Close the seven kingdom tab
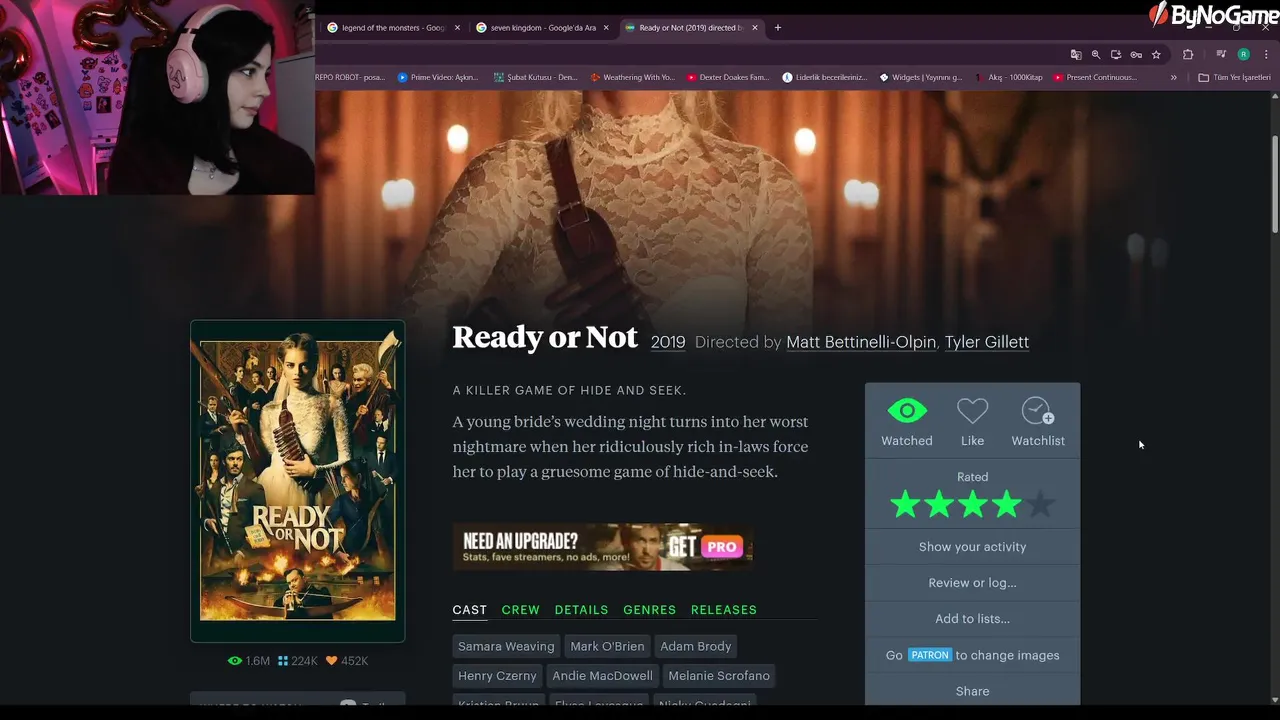 pyautogui.click(x=606, y=28)
